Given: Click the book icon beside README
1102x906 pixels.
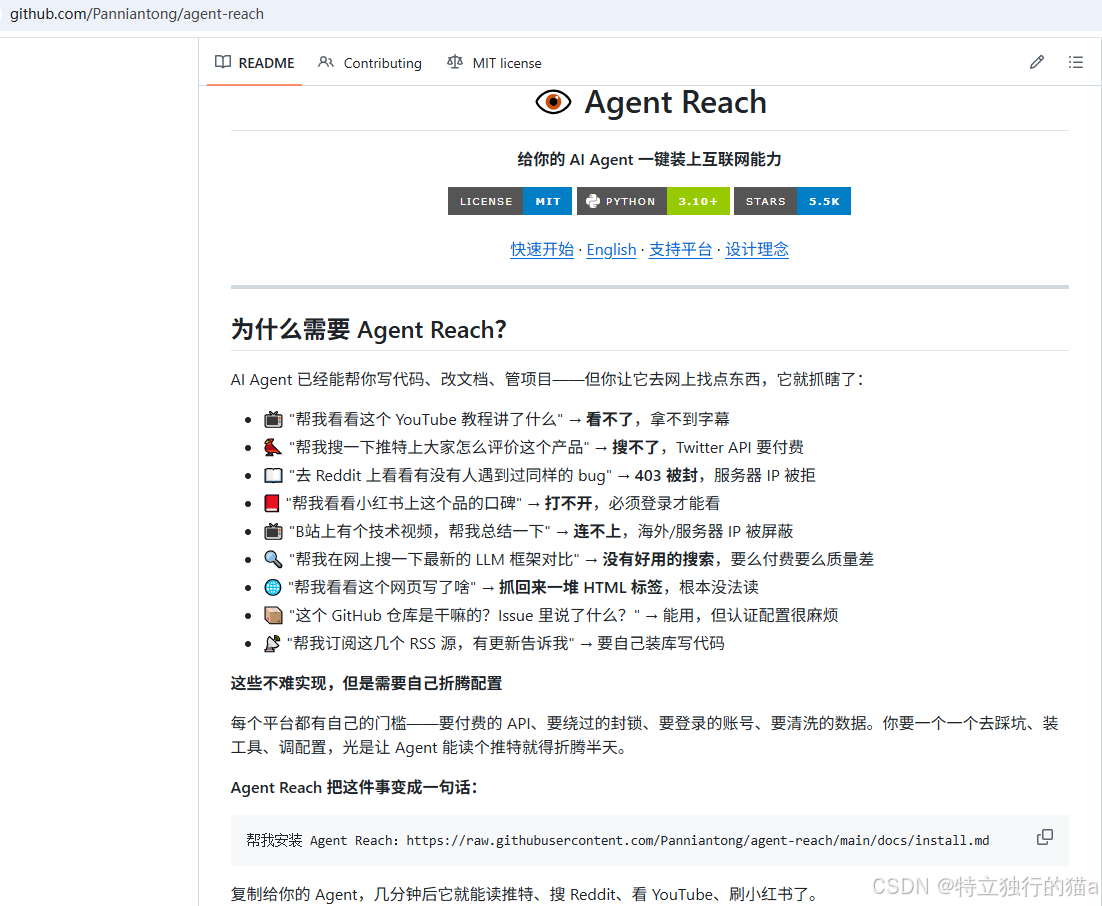Looking at the screenshot, I should [223, 62].
